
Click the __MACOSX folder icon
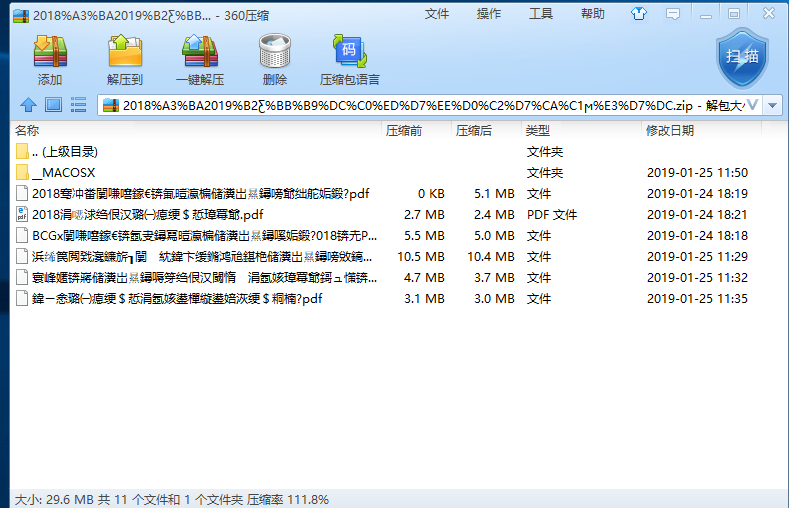(x=22, y=172)
